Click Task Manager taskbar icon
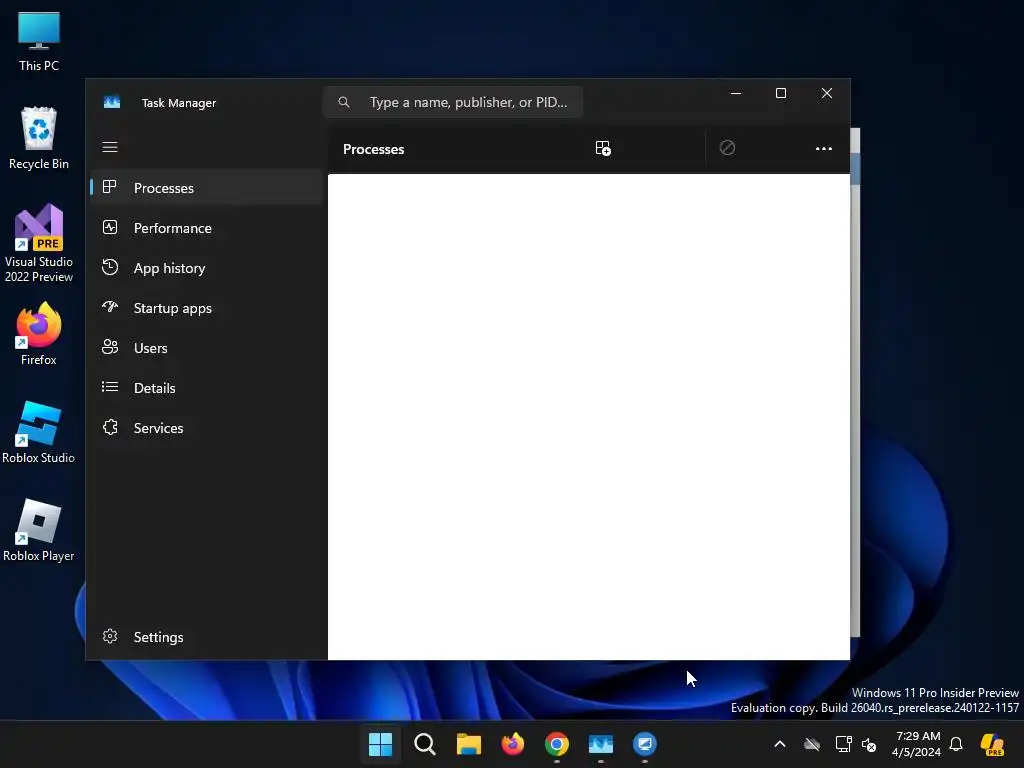Screen dimensions: 1024x768 pyautogui.click(x=601, y=744)
